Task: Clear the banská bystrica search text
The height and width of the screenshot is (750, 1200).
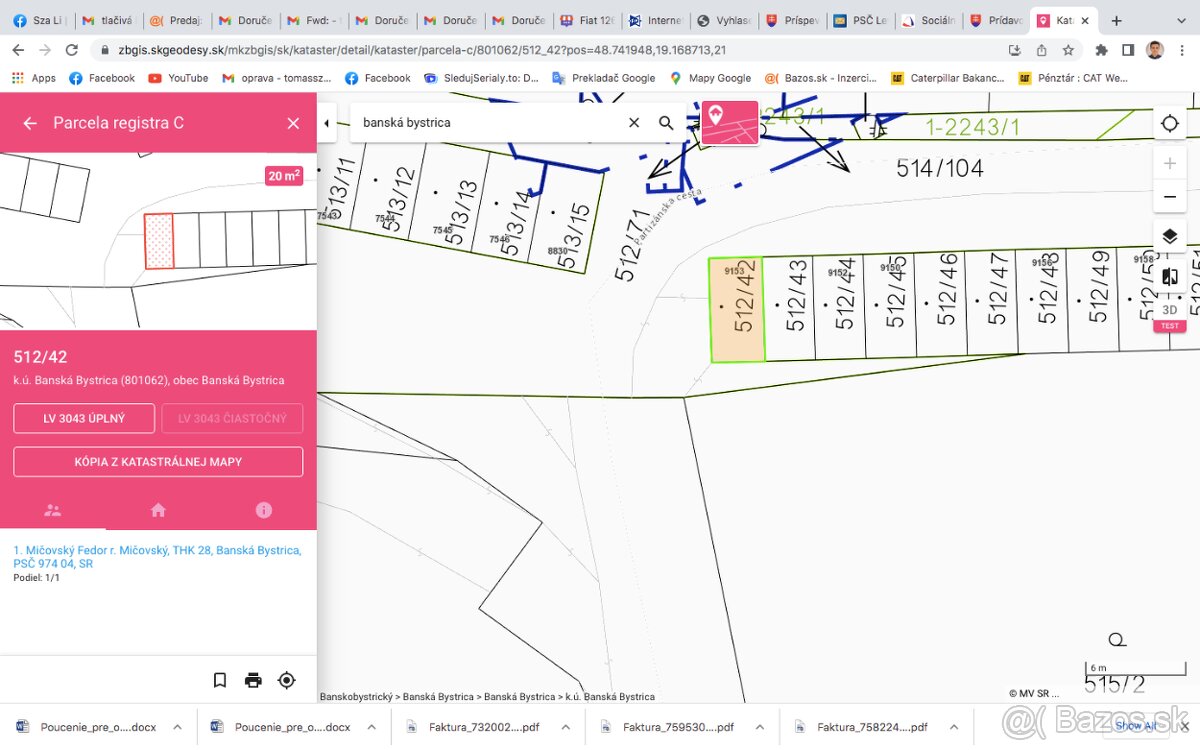Action: pyautogui.click(x=634, y=123)
